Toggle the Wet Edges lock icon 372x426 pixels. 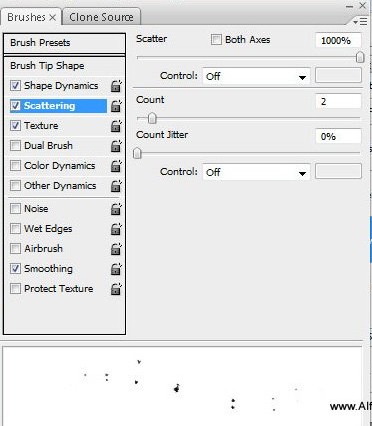tap(116, 229)
